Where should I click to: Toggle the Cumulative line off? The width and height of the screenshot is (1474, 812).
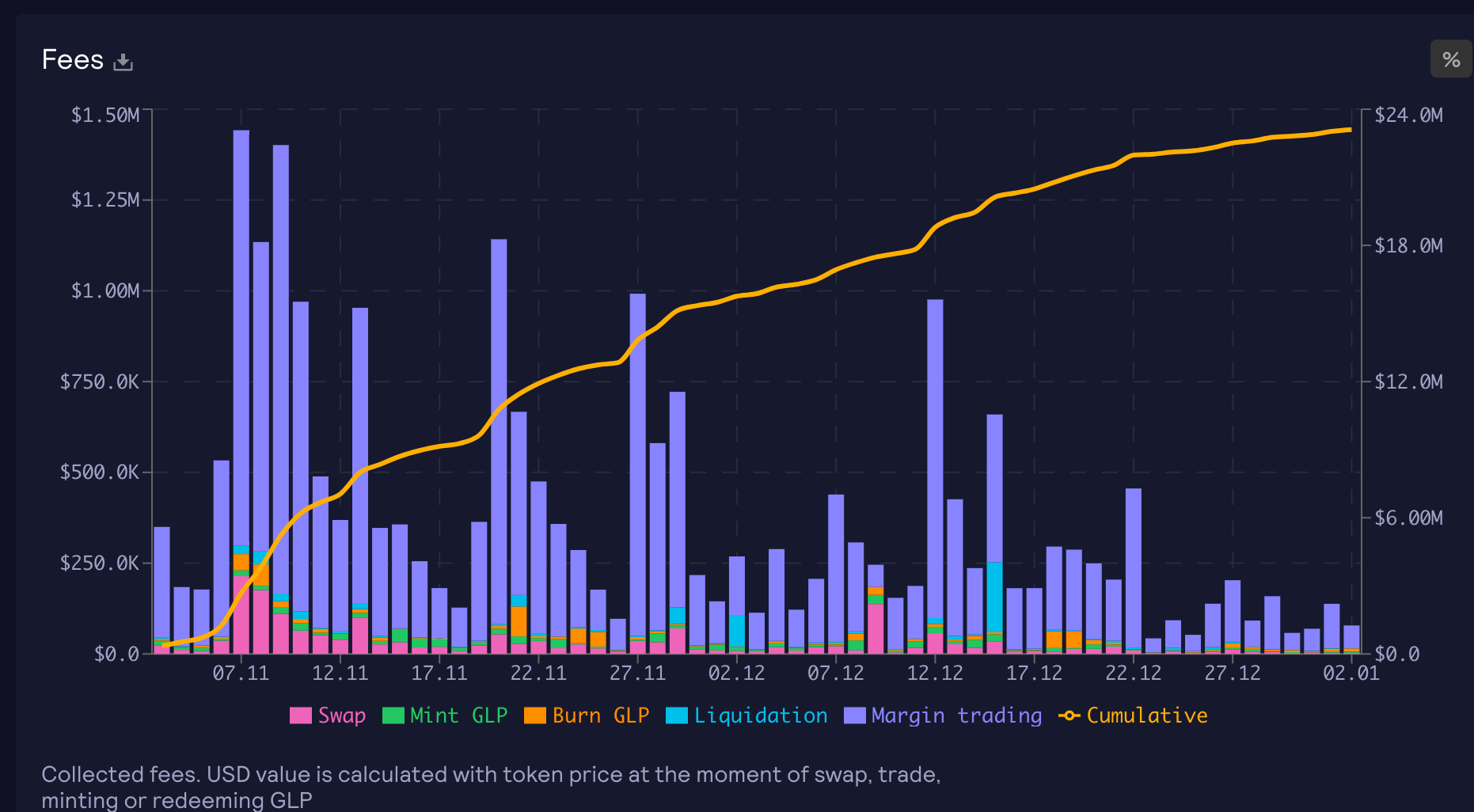(x=1146, y=715)
